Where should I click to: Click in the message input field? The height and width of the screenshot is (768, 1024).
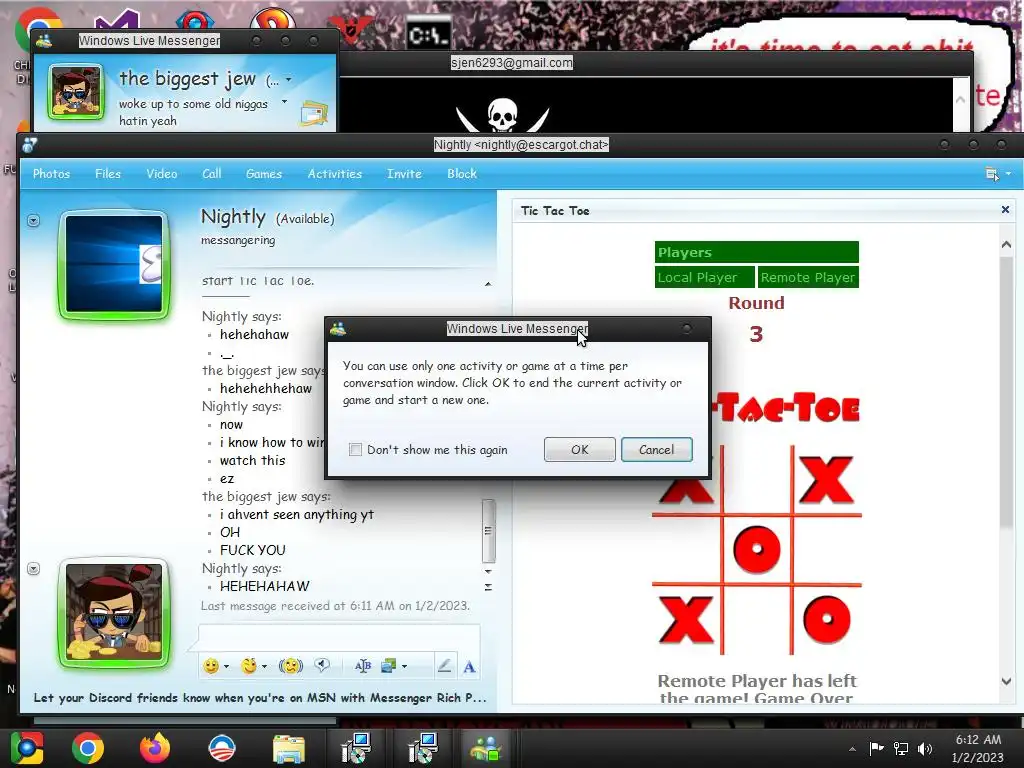pos(339,637)
